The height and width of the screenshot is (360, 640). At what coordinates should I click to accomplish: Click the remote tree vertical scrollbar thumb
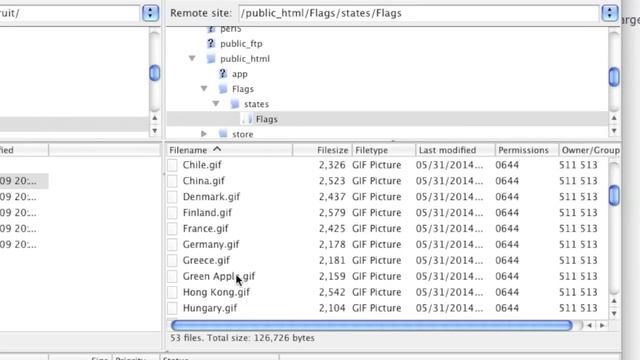614,77
